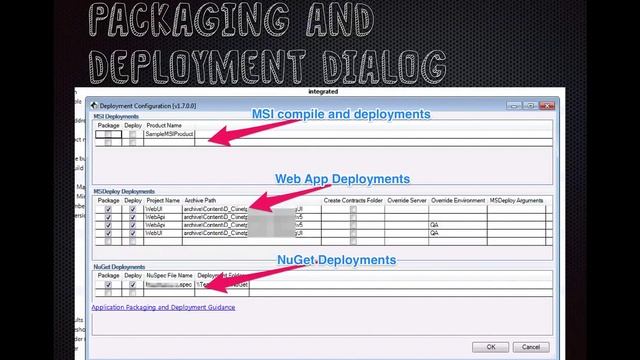Viewport: 640px width, 360px height.
Task: Toggle Deploy checkbox for SampleMSIProduct
Action: (133, 134)
